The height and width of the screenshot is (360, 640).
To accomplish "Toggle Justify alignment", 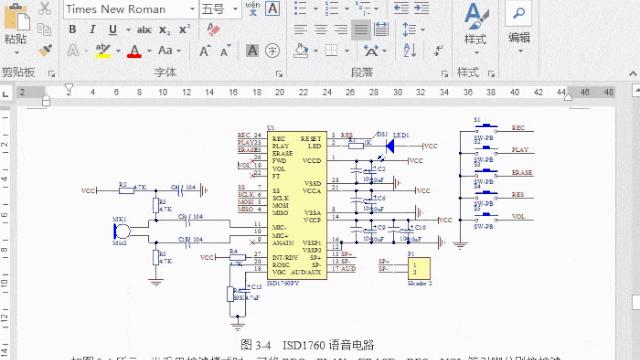I will point(361,29).
